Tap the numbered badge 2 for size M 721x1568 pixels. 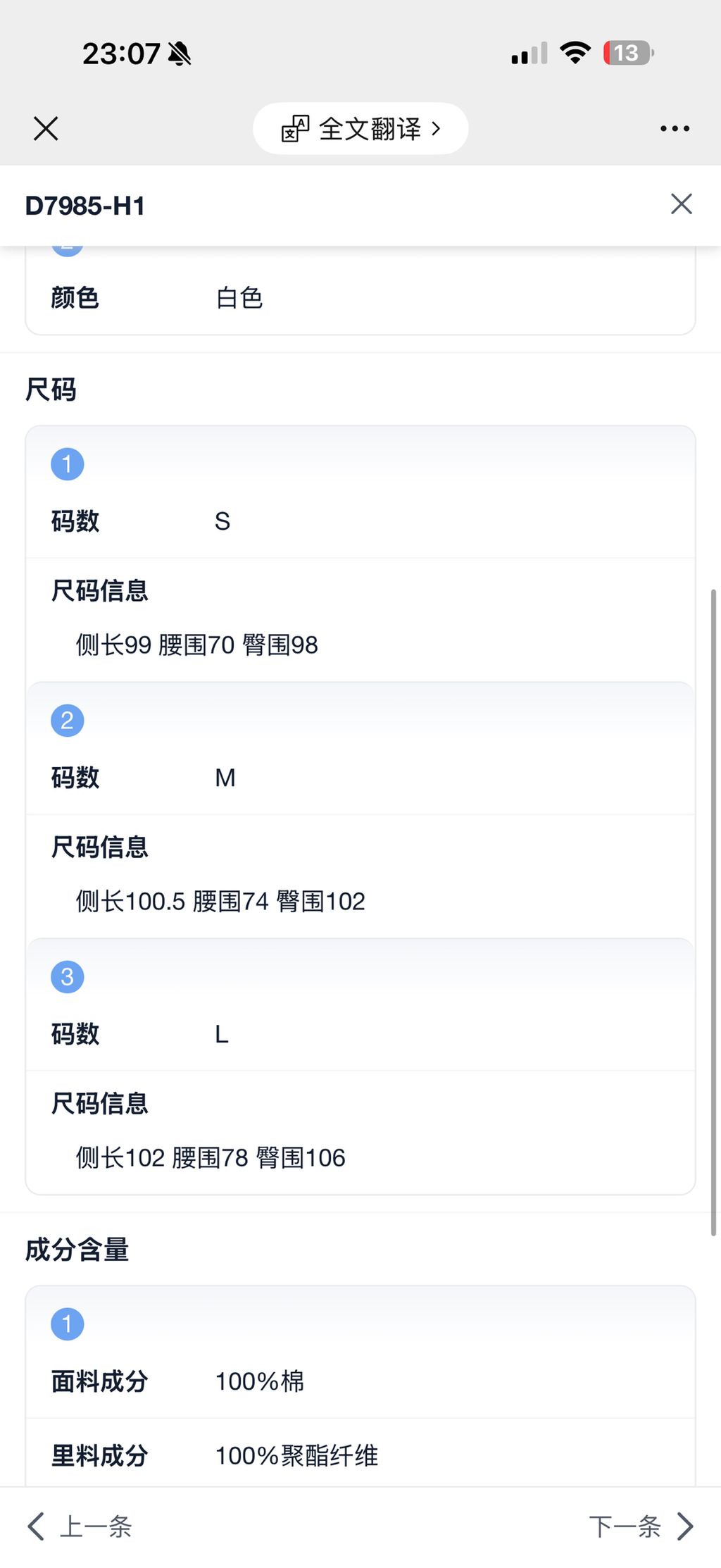68,721
